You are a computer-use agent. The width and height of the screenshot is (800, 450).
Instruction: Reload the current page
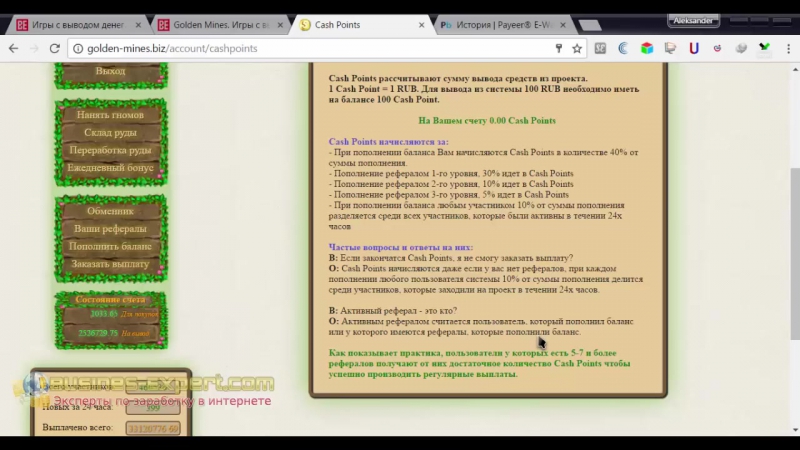(x=54, y=48)
